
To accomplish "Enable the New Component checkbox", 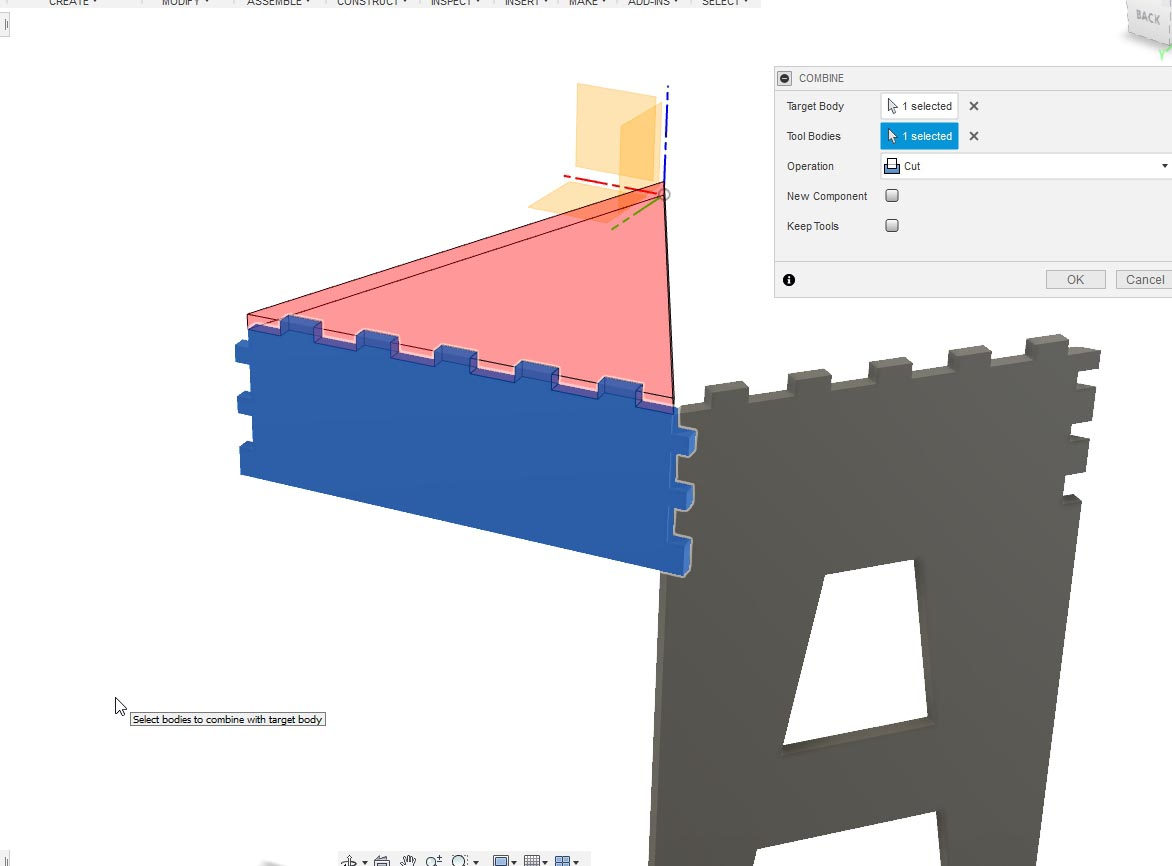I will click(x=892, y=196).
